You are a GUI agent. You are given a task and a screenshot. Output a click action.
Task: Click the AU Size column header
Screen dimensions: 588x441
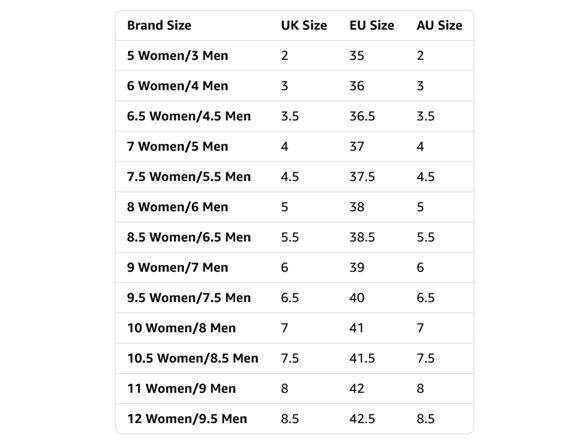[439, 26]
